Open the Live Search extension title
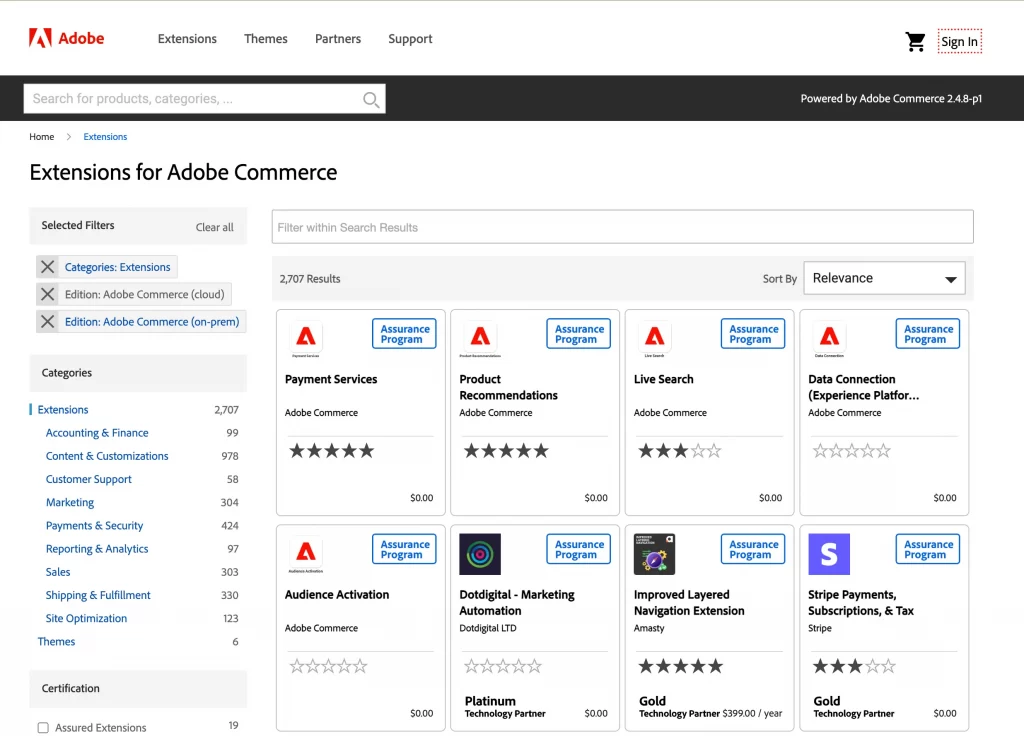 (x=664, y=379)
